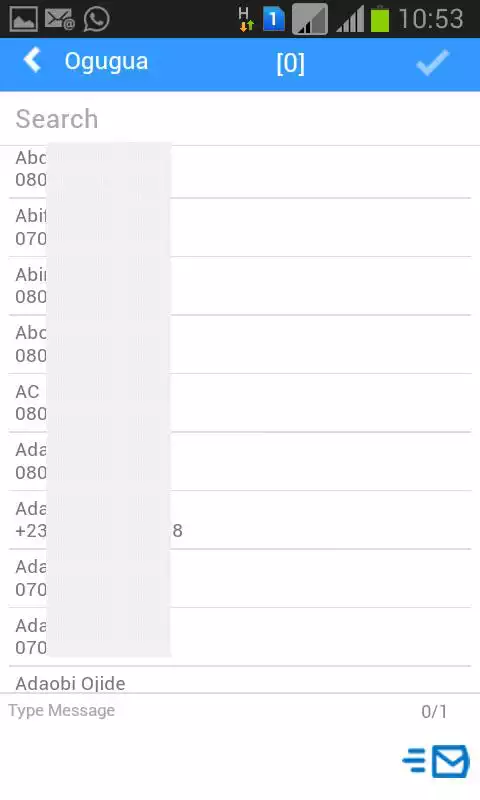
Task: Select the Adaobi Ojide contact
Action: tap(240, 681)
